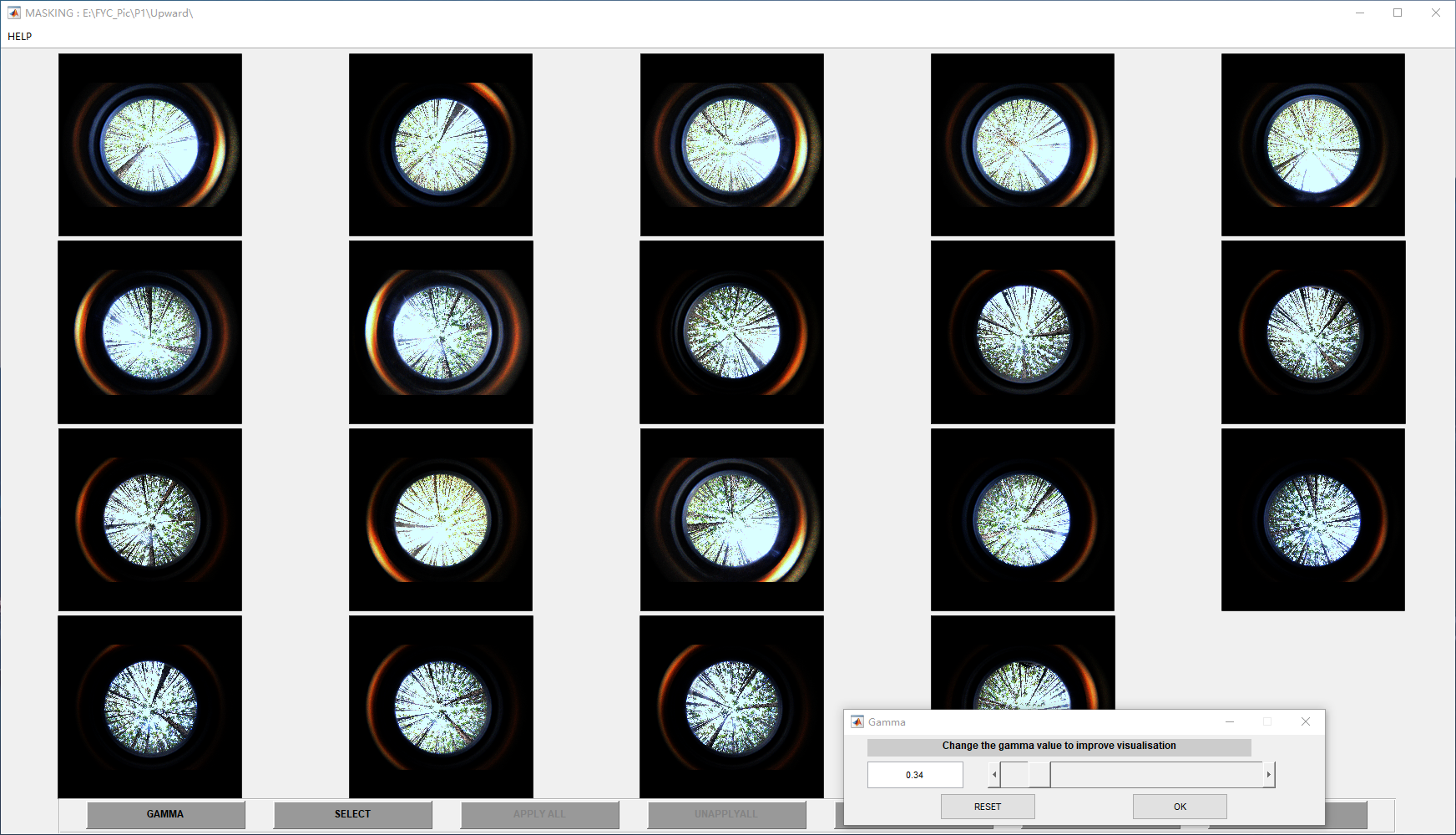This screenshot has height=835, width=1456.
Task: Click the SELECT button
Action: pos(352,814)
